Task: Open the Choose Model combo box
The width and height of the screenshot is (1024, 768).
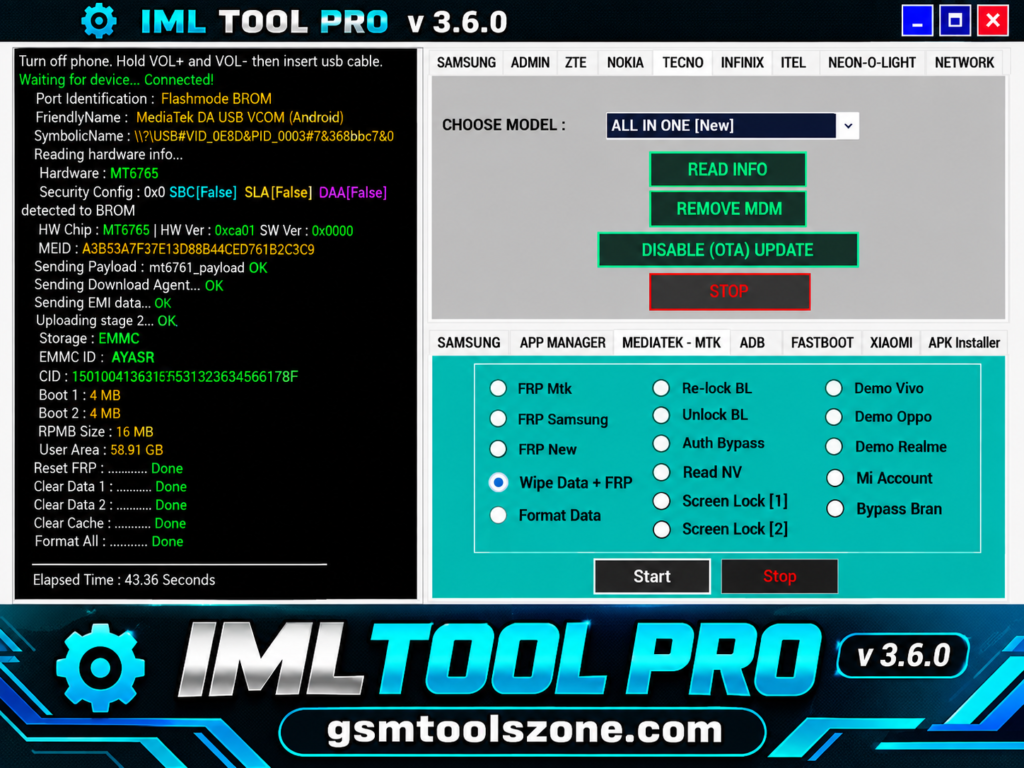Action: click(x=732, y=125)
